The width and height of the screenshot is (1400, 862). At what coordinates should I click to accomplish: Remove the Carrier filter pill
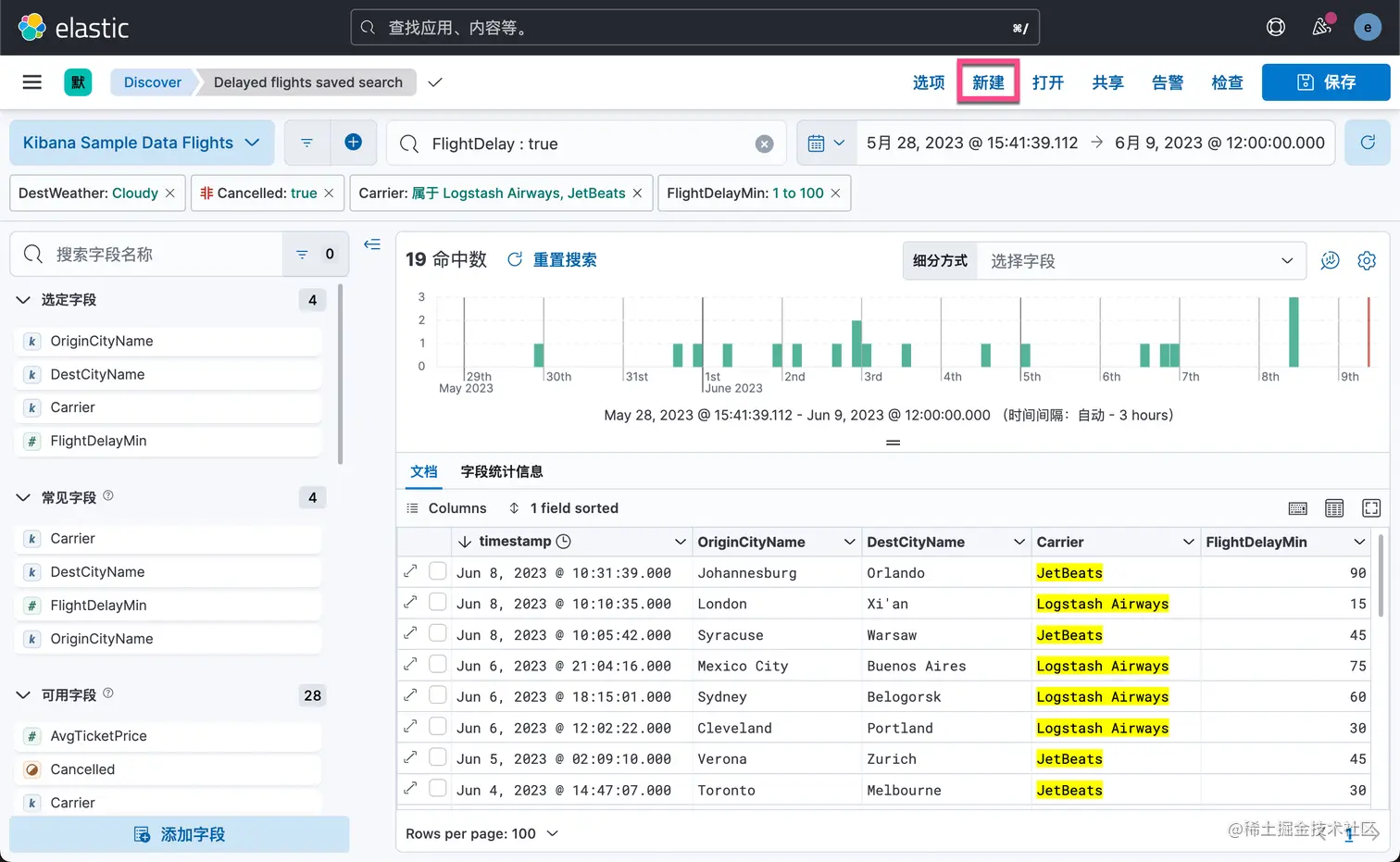coord(637,193)
